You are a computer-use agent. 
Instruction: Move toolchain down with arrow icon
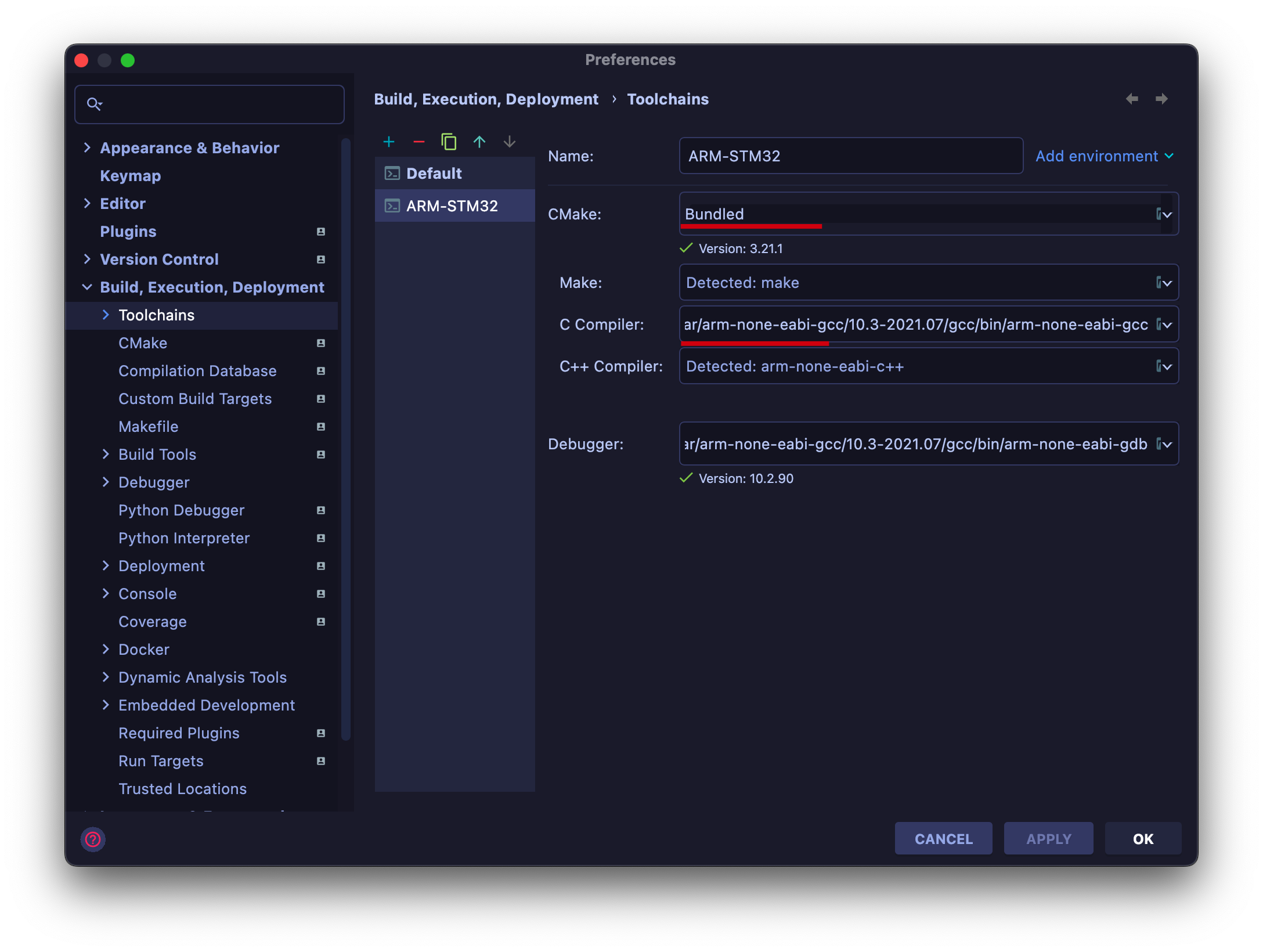click(x=510, y=142)
